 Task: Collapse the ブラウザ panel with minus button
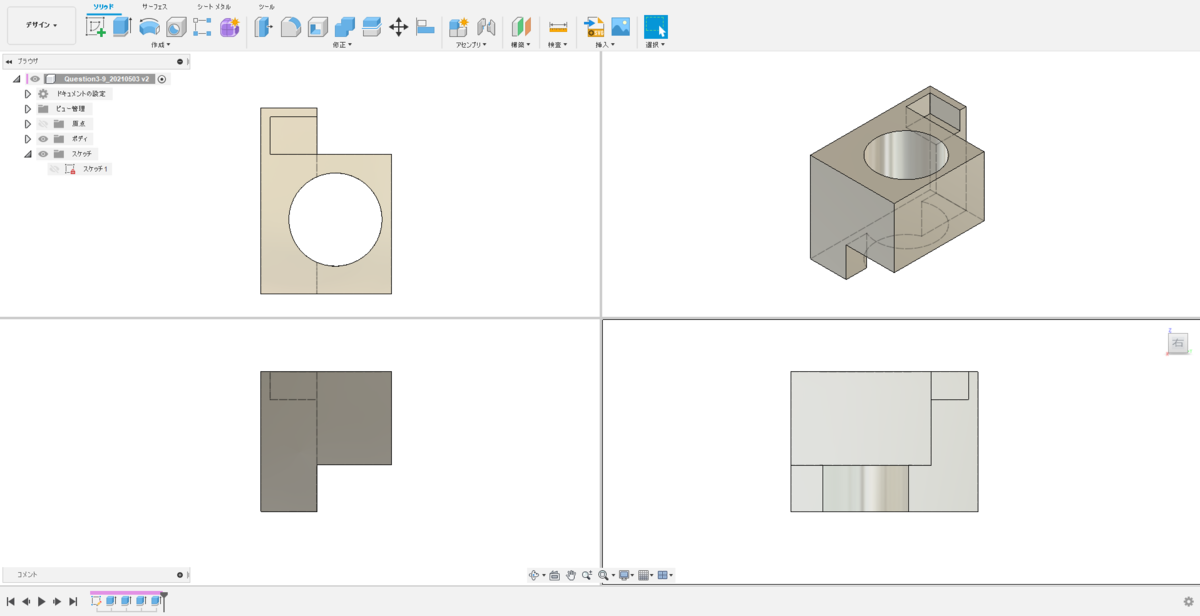click(180, 61)
